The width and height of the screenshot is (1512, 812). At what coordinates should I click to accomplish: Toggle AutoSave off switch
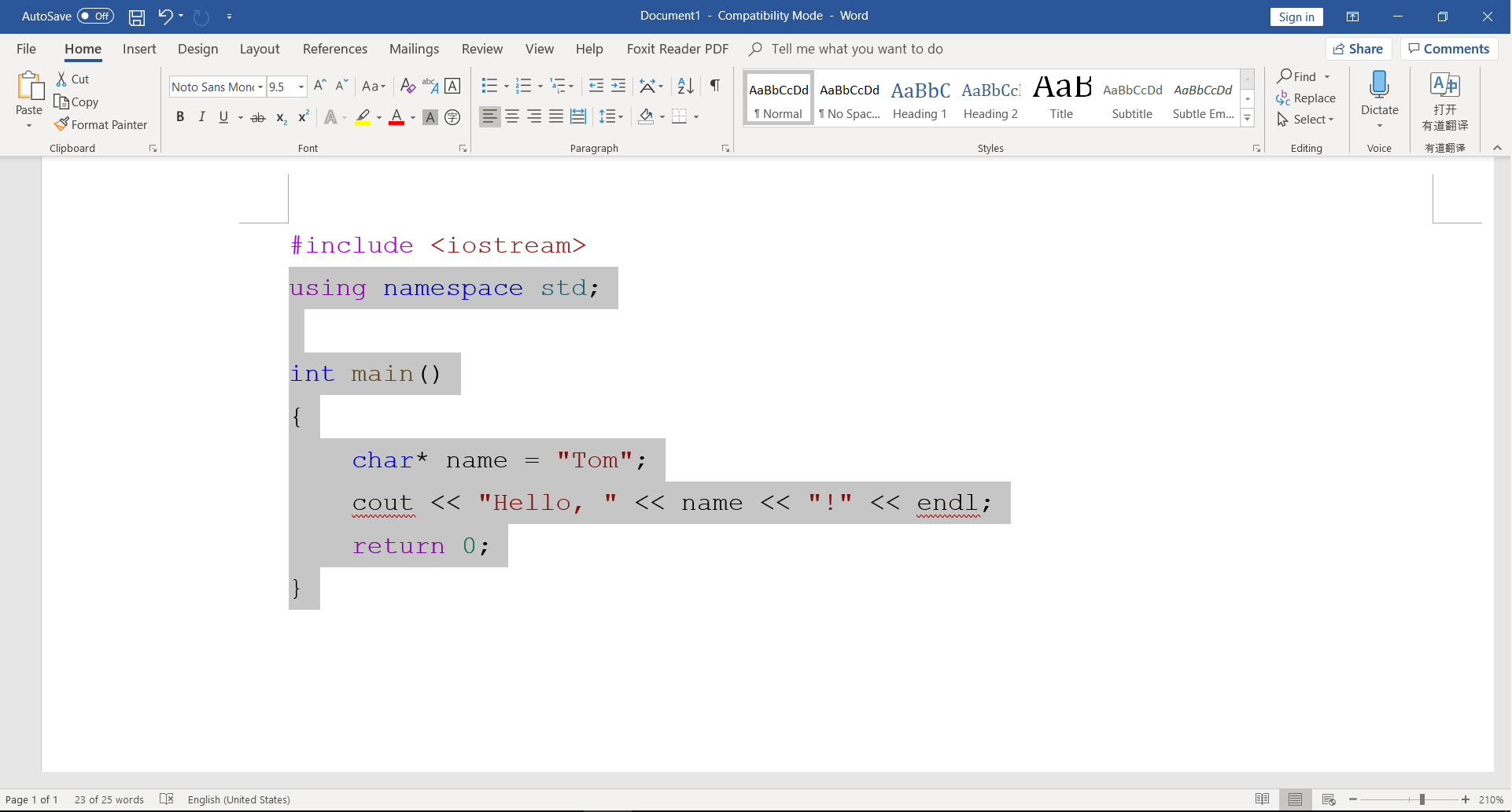pos(94,16)
